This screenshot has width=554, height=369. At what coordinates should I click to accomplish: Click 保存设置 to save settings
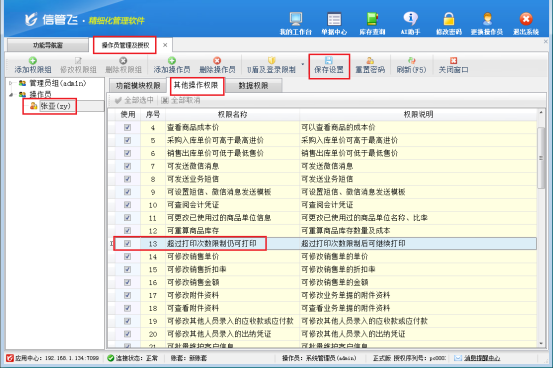pyautogui.click(x=329, y=66)
